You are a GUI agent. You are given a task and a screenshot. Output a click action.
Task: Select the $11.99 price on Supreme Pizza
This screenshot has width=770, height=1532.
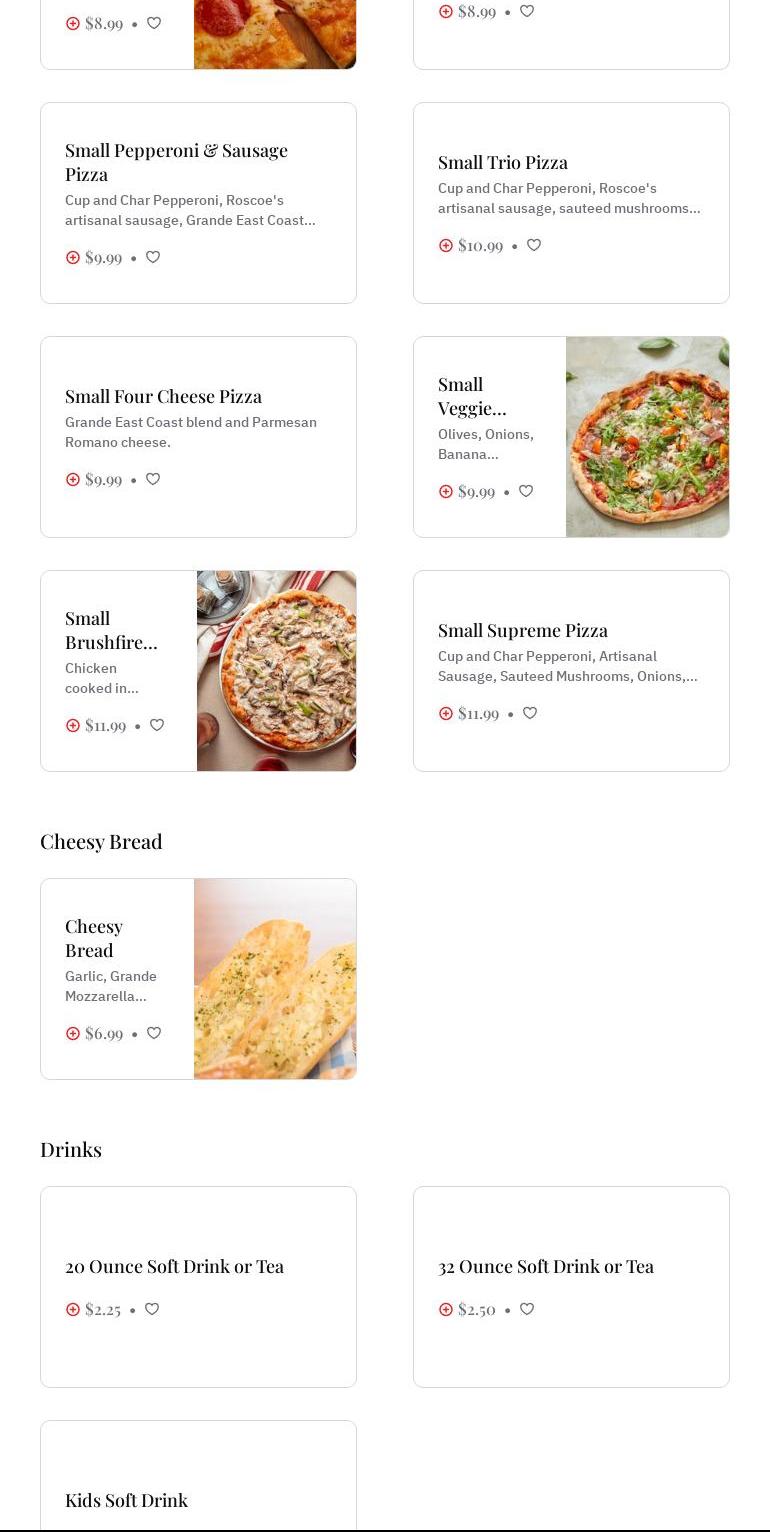tap(478, 714)
